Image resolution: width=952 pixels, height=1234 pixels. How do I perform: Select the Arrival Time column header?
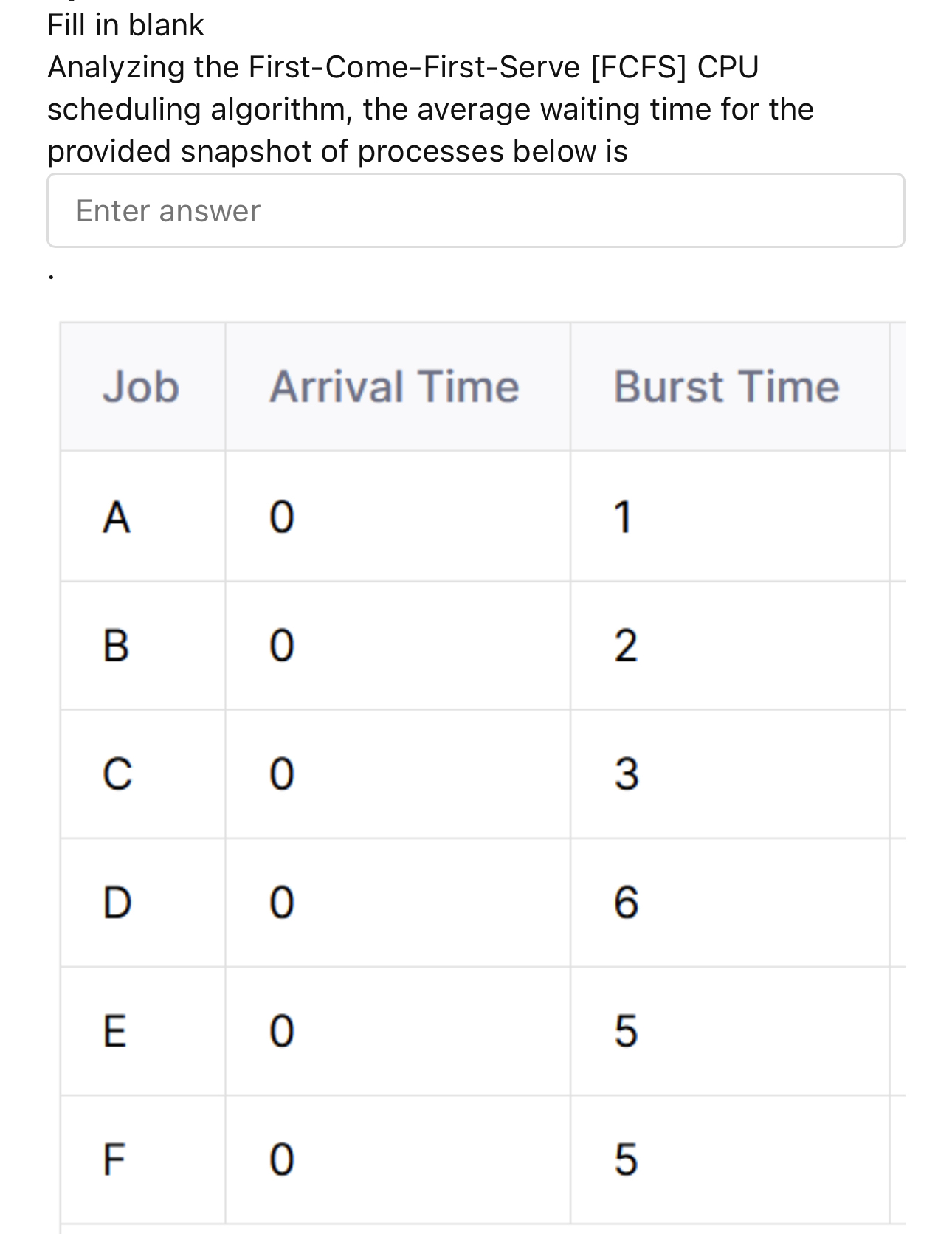pos(395,387)
